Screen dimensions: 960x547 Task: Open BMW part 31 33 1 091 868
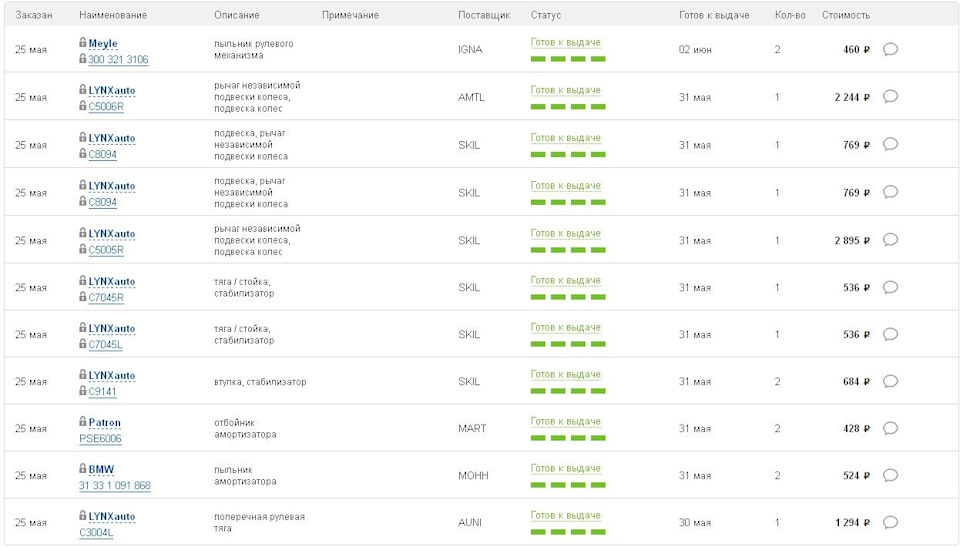(x=115, y=486)
